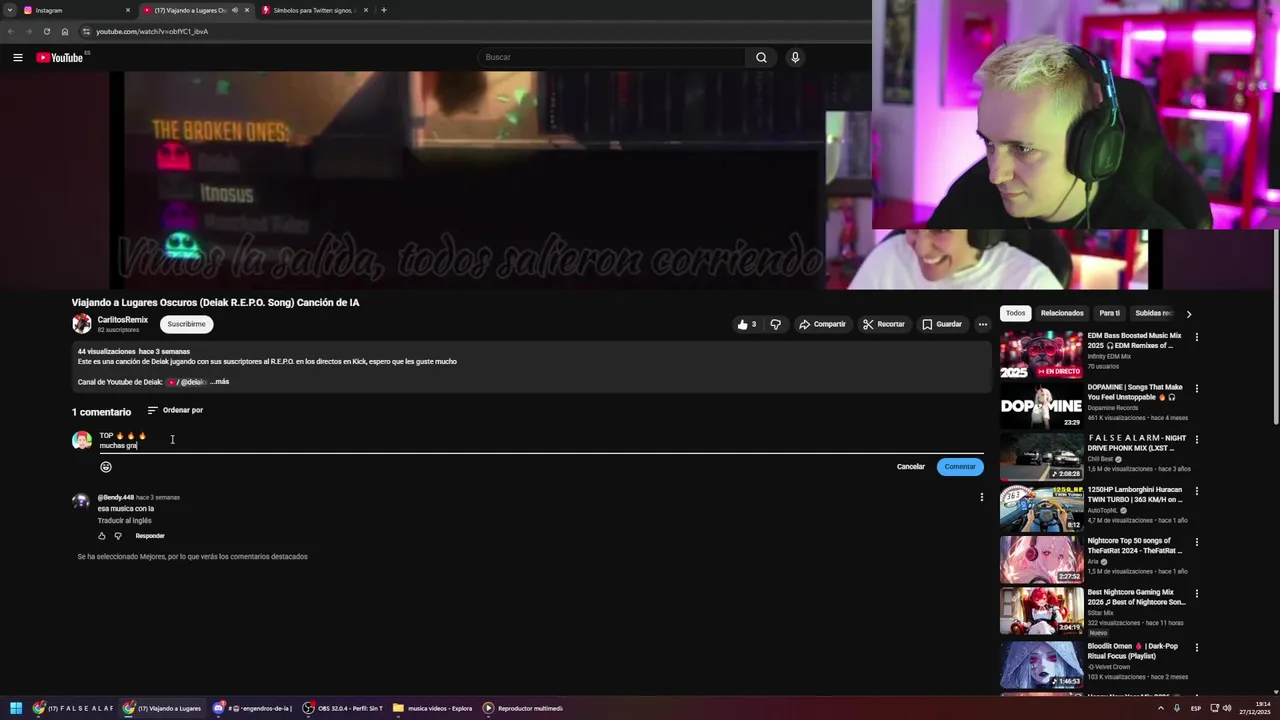Open Reproductor multimedia from taskbar

point(523,708)
